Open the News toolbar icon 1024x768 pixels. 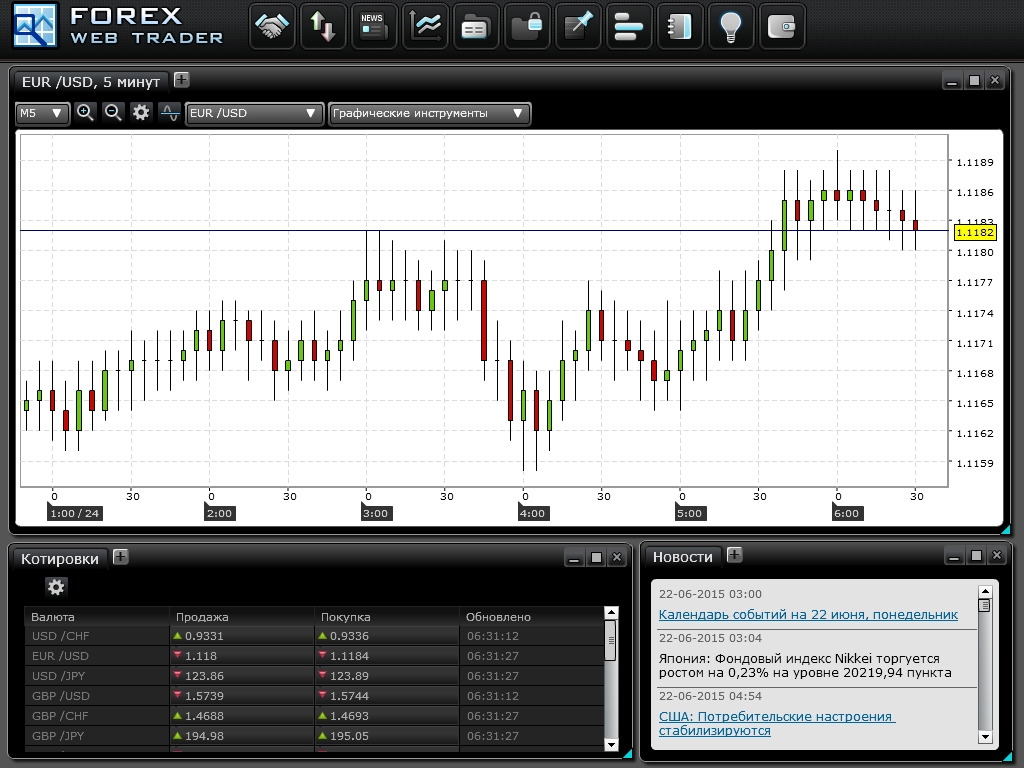click(373, 27)
